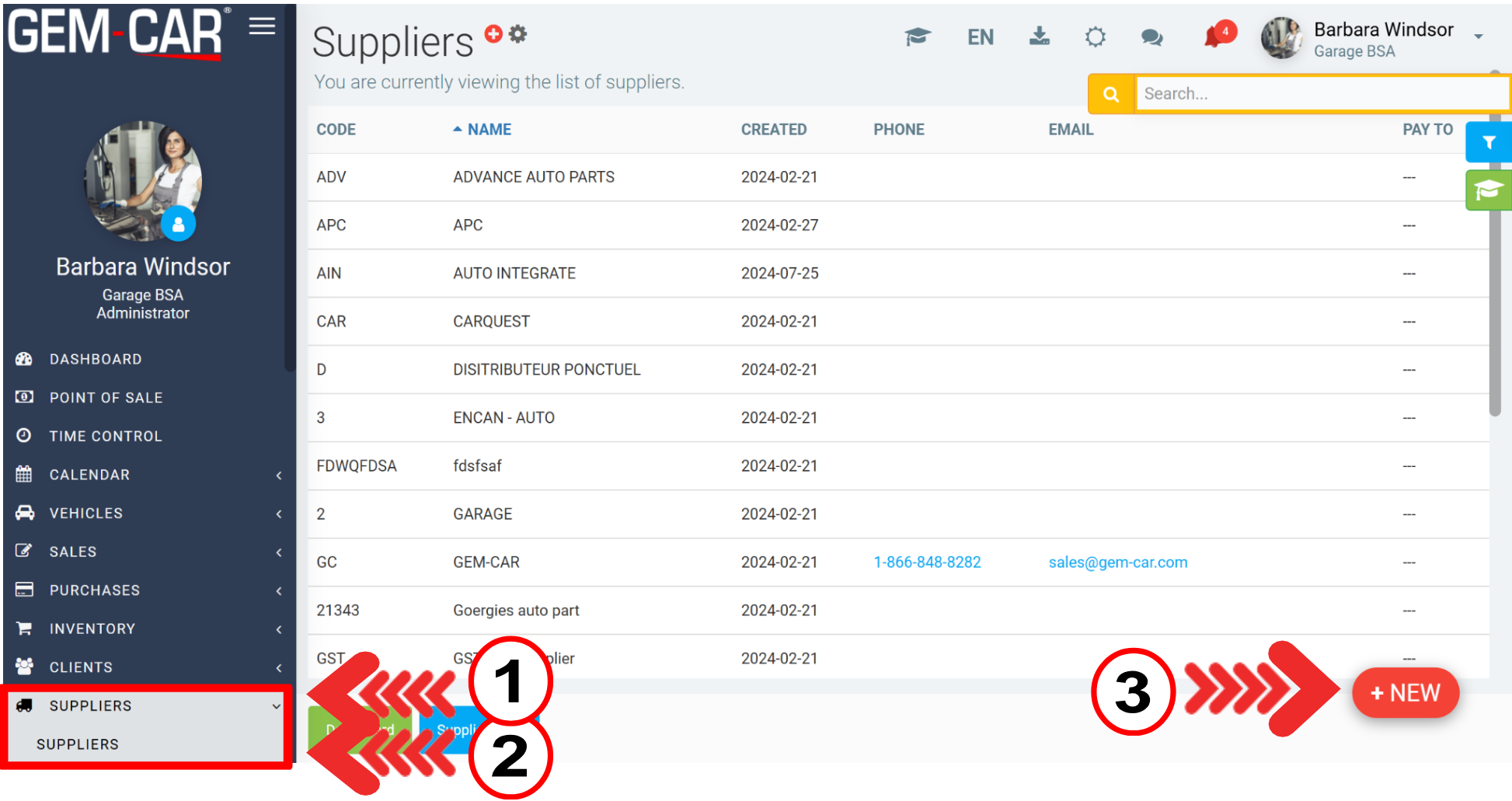Click the download icon in top bar
This screenshot has height=801, width=1512.
1039,37
